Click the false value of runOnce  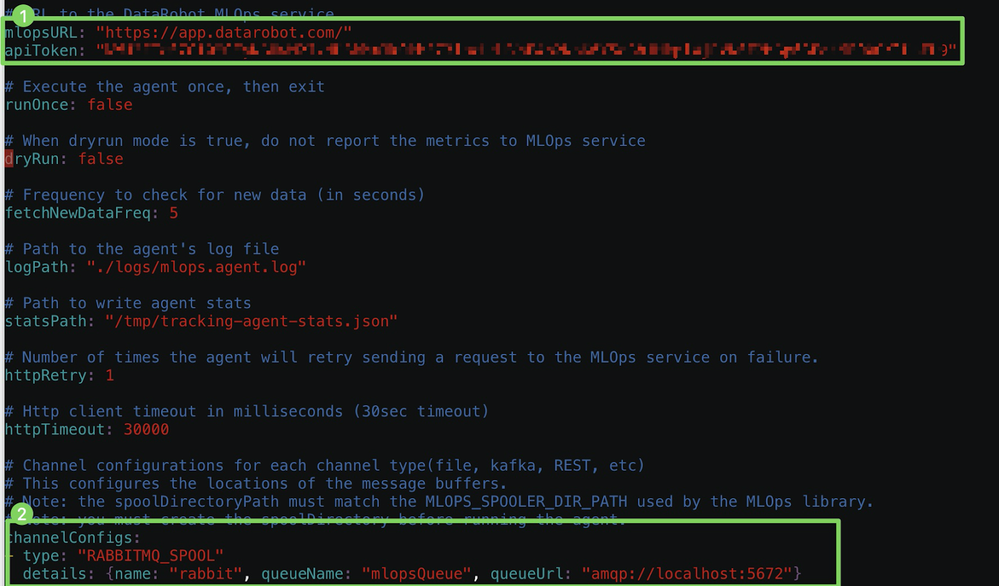[x=109, y=105]
